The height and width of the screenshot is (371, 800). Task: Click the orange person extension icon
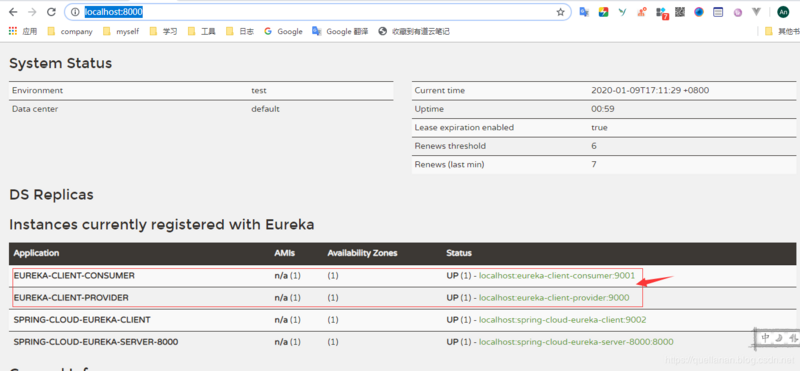coord(642,12)
